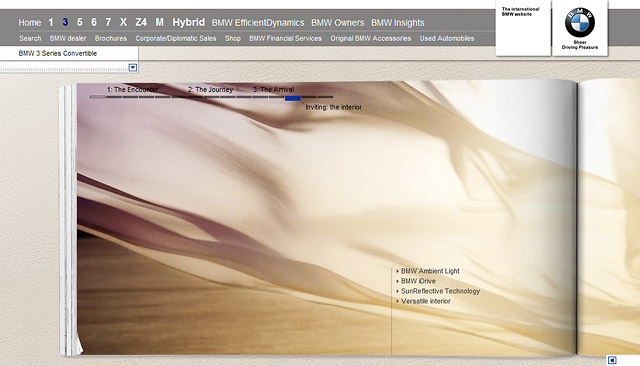Open Original BMW Accessories link
640x366 pixels.
[371, 38]
